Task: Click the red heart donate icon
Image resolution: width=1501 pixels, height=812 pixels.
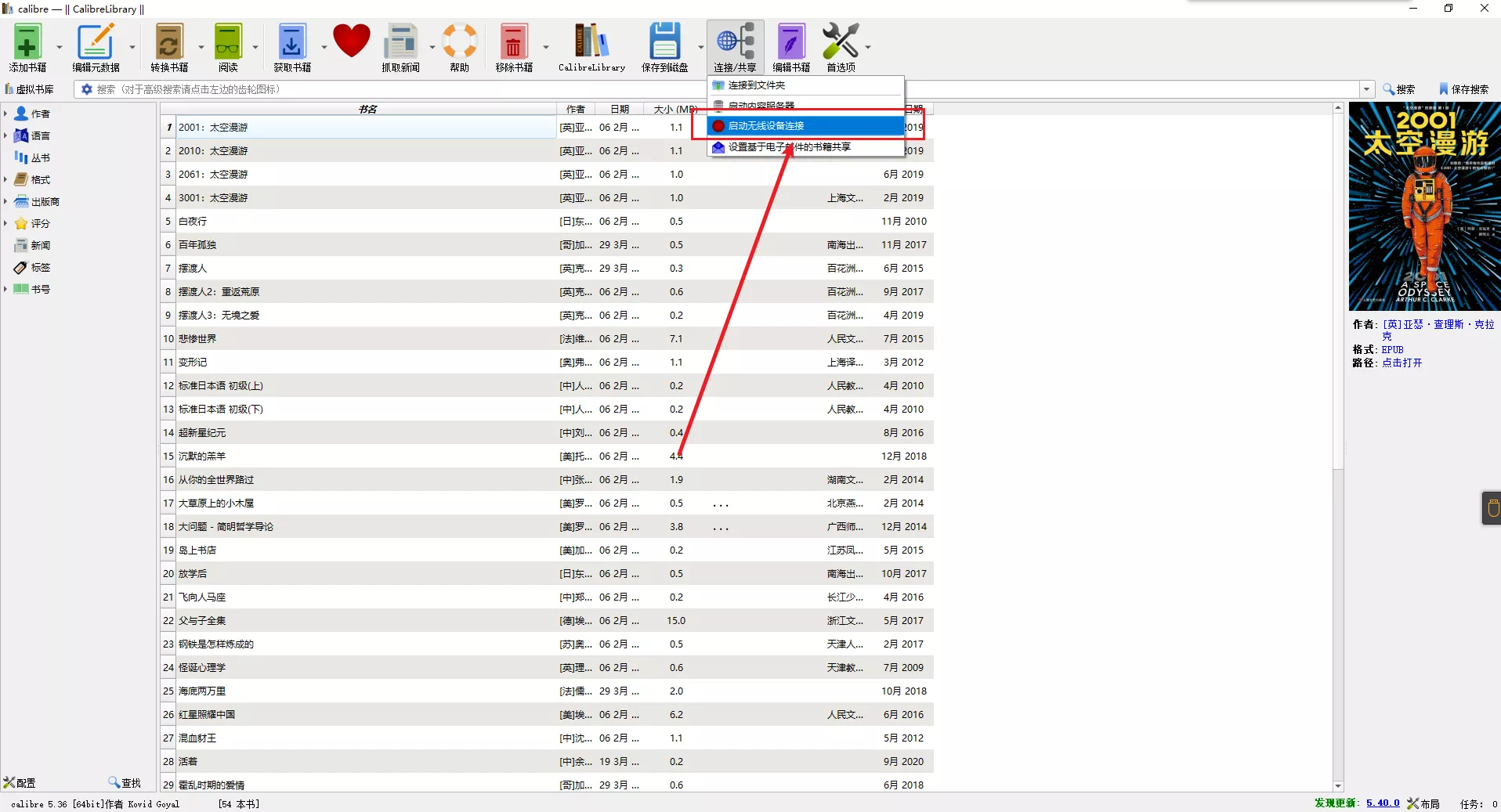Action: click(351, 42)
